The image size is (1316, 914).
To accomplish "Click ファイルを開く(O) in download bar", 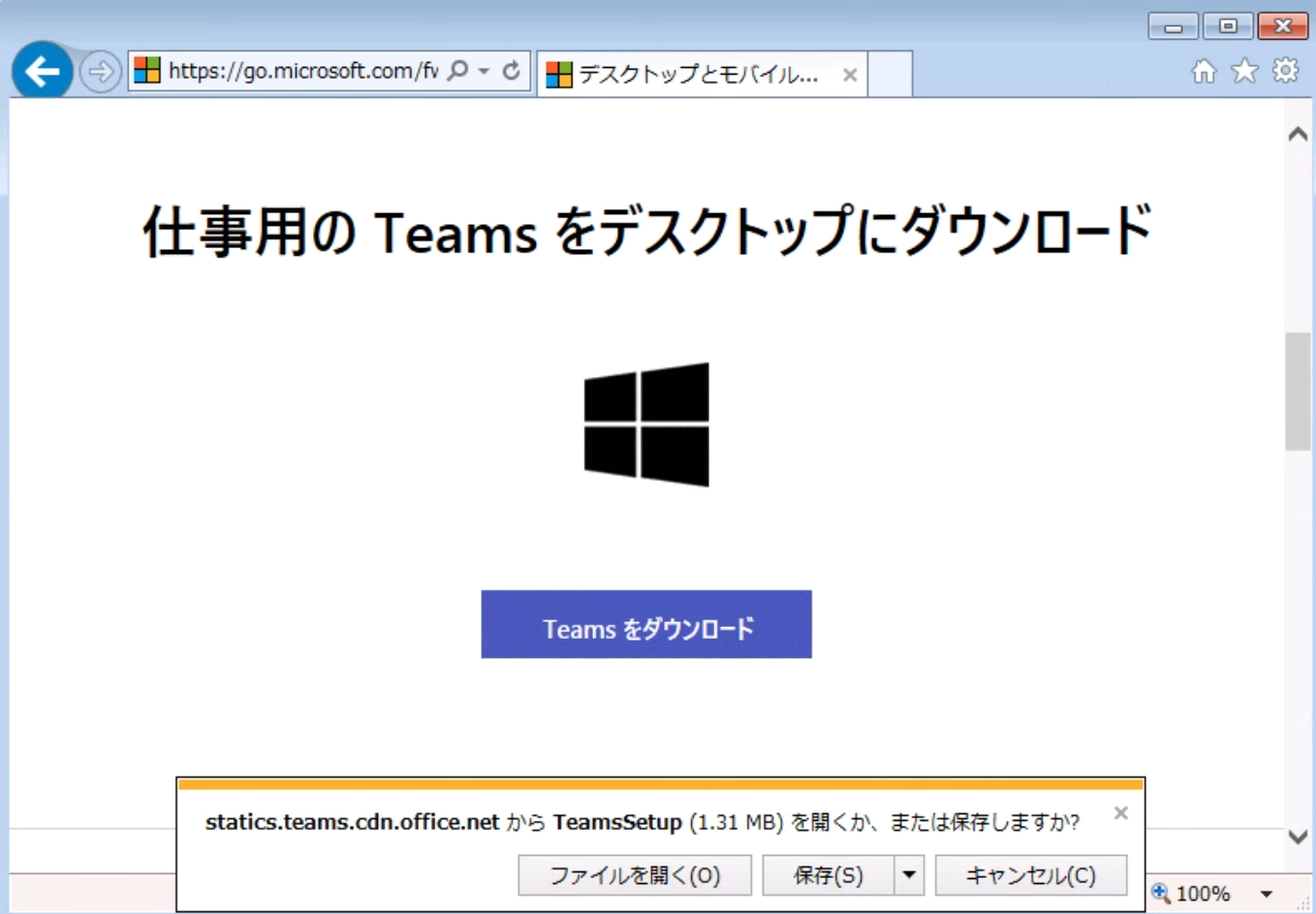I will point(635,875).
